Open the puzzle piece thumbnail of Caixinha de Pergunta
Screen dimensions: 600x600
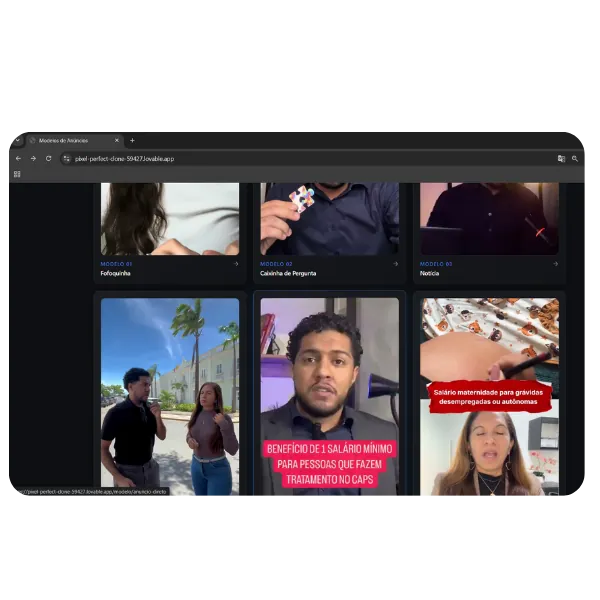pyautogui.click(x=329, y=219)
